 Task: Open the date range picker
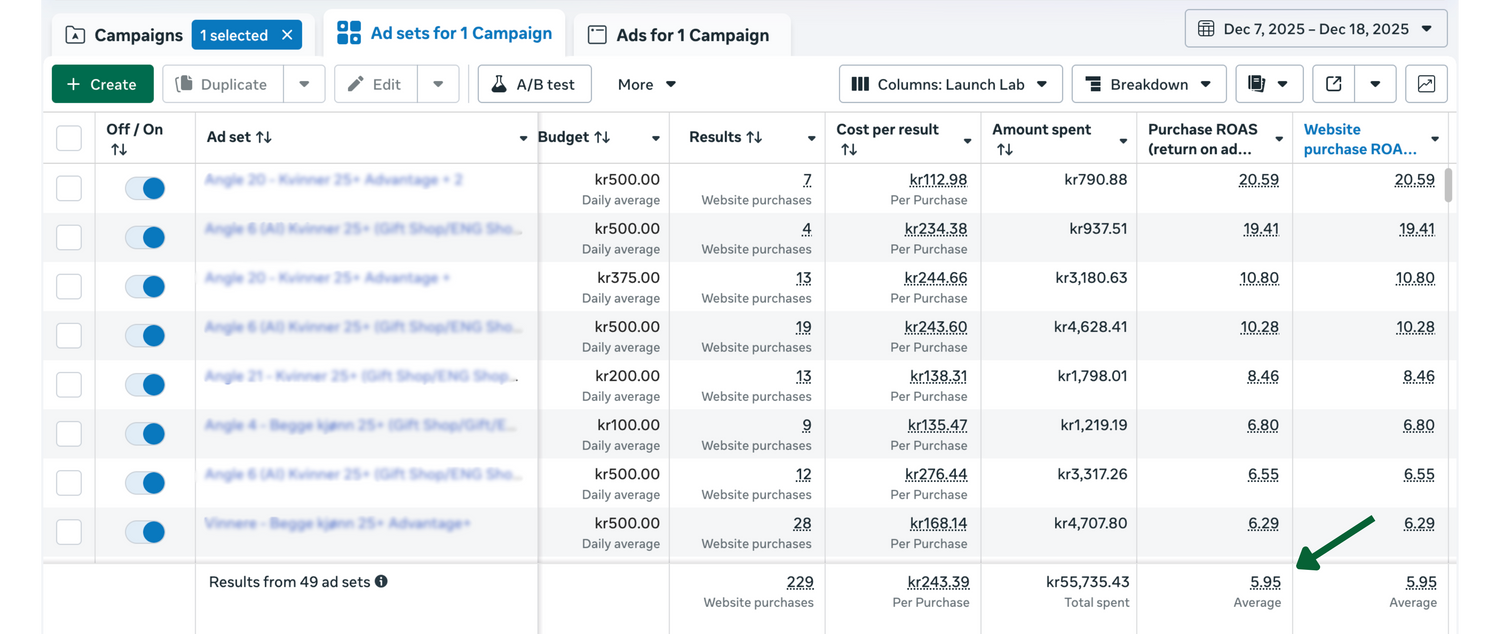(x=1315, y=29)
